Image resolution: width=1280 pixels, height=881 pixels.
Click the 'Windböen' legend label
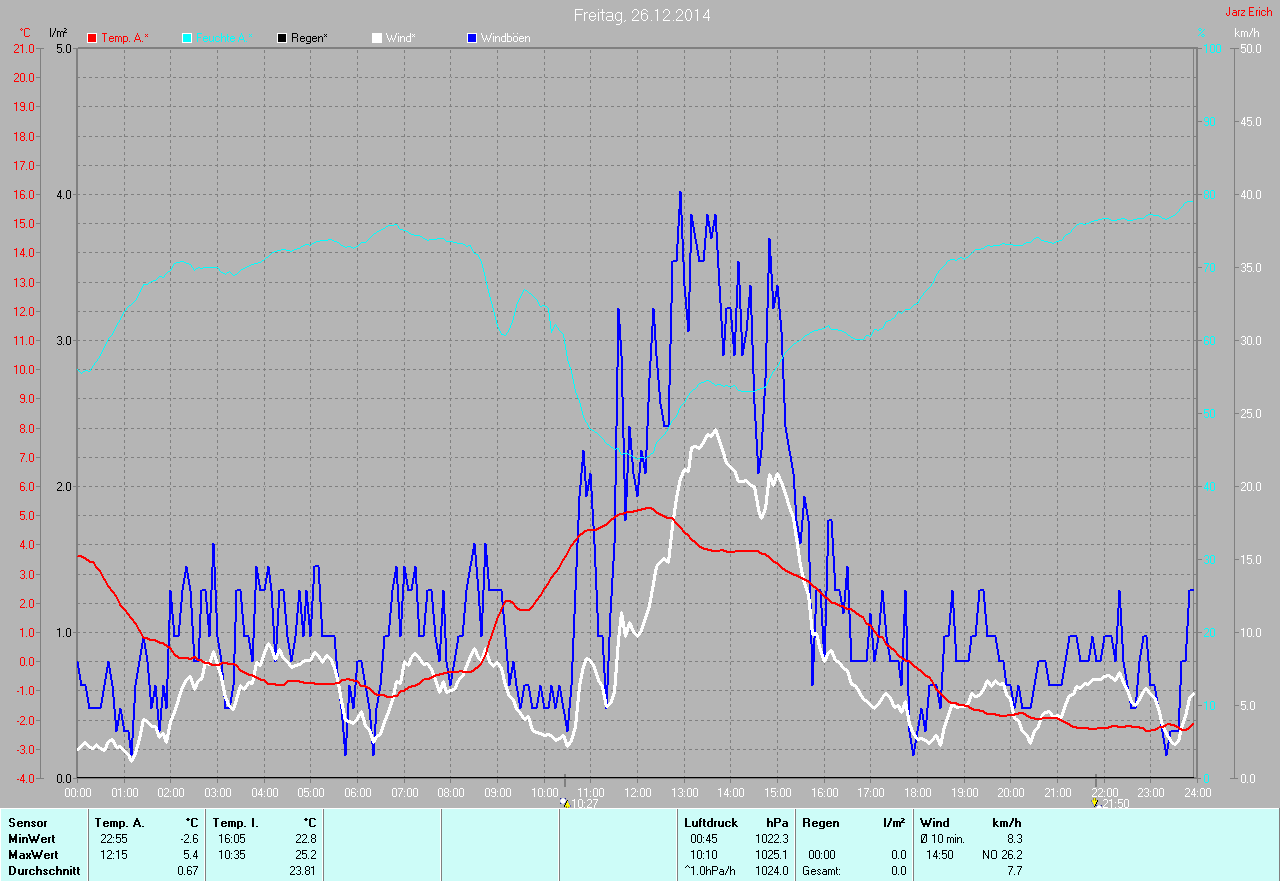(506, 38)
